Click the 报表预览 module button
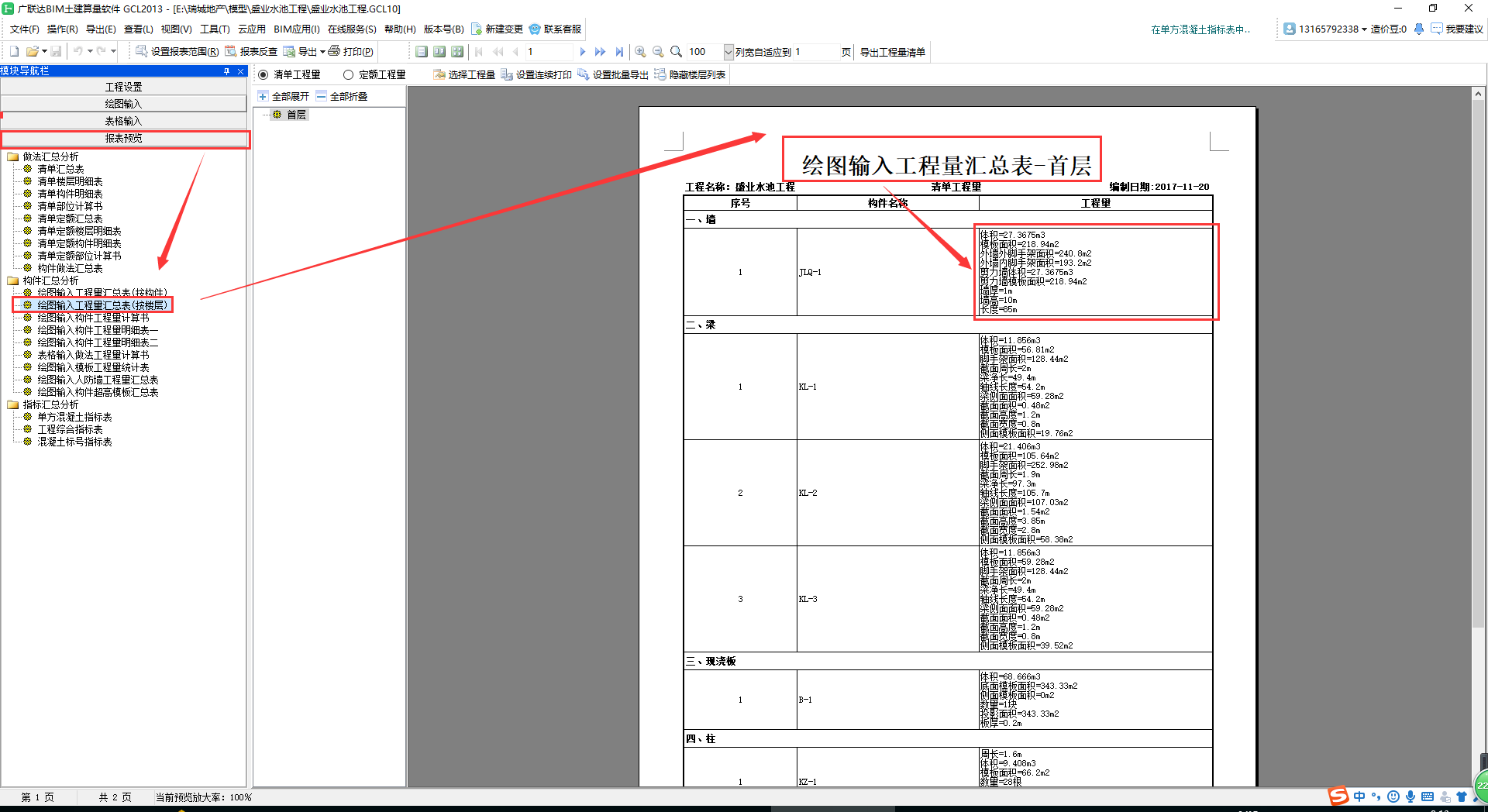1488x812 pixels. (123, 138)
